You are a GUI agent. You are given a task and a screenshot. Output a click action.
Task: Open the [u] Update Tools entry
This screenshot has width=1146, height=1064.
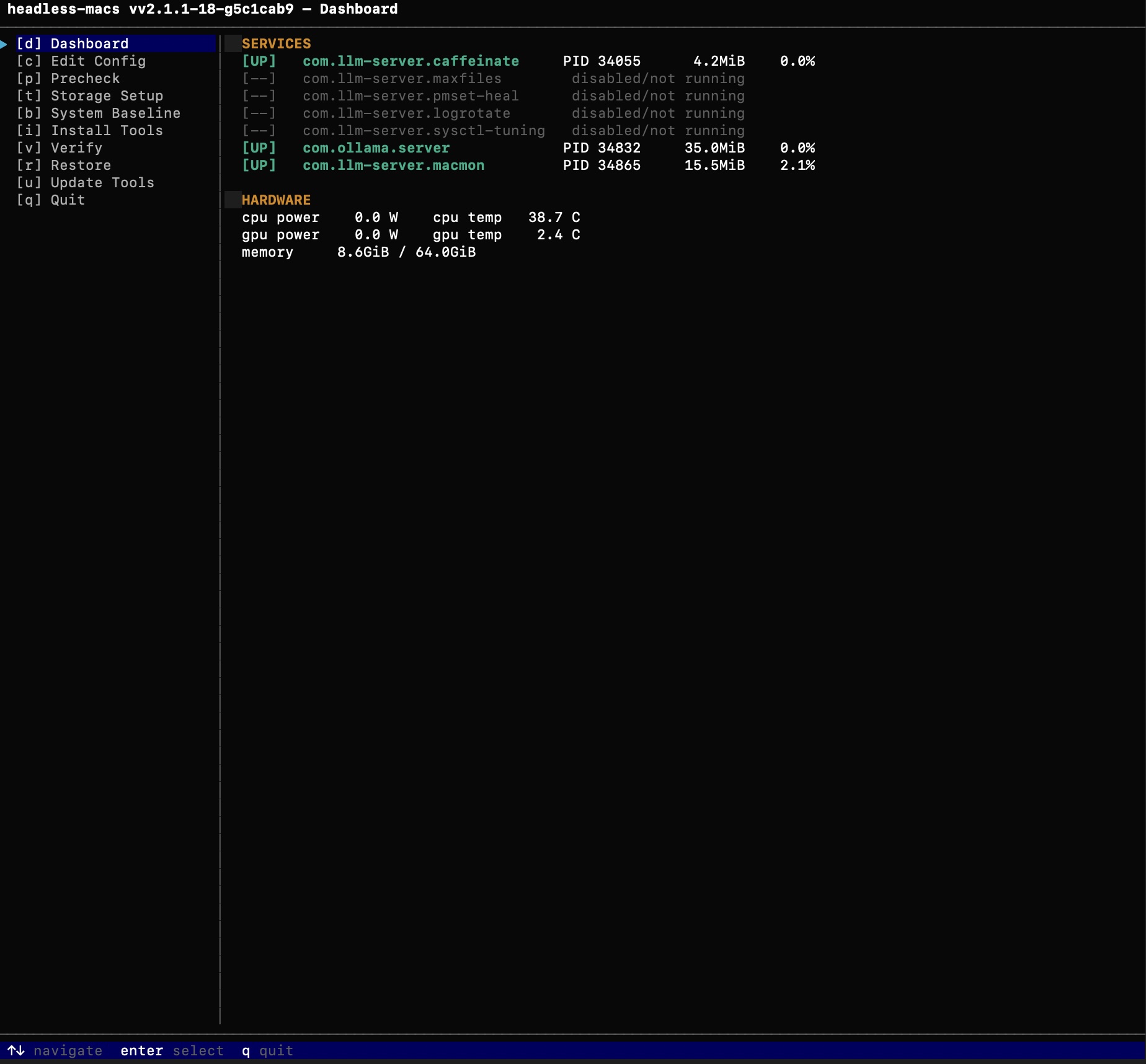click(86, 182)
